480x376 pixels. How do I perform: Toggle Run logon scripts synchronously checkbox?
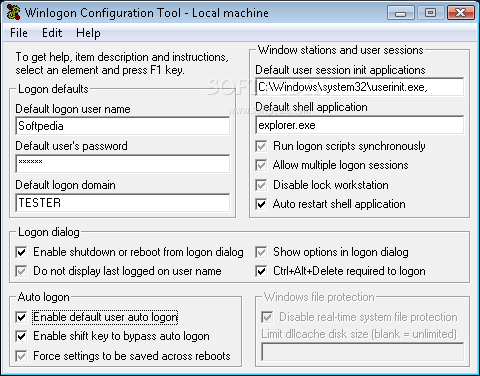pyautogui.click(x=261, y=146)
